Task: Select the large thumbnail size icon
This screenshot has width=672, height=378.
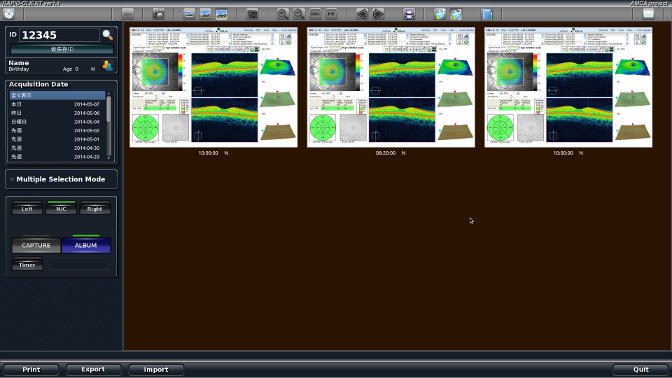Action: pos(222,14)
